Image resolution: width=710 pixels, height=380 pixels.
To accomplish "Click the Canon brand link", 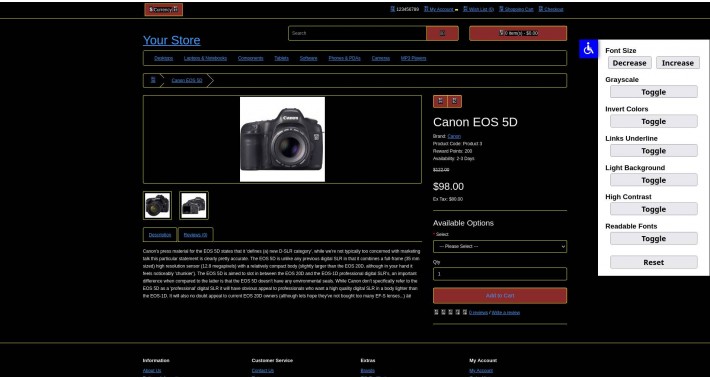I will (454, 136).
